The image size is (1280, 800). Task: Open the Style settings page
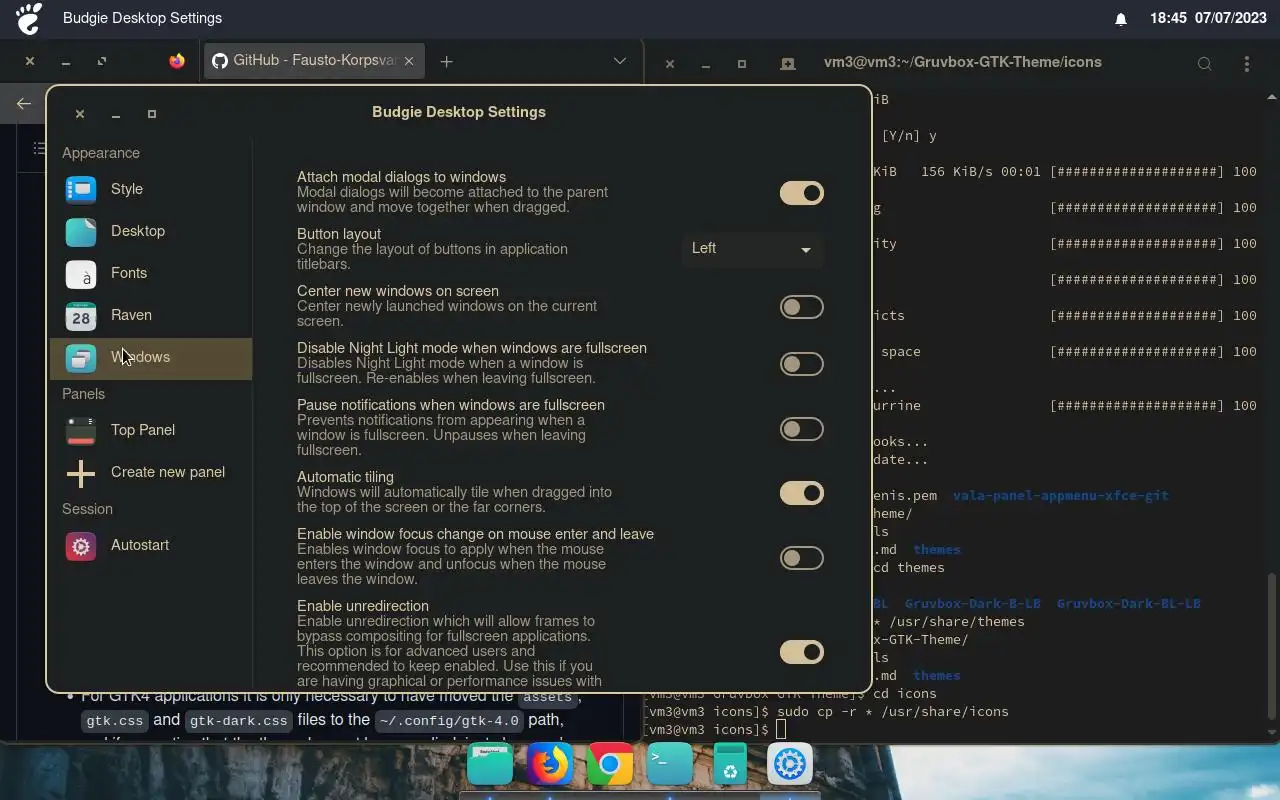click(x=151, y=189)
